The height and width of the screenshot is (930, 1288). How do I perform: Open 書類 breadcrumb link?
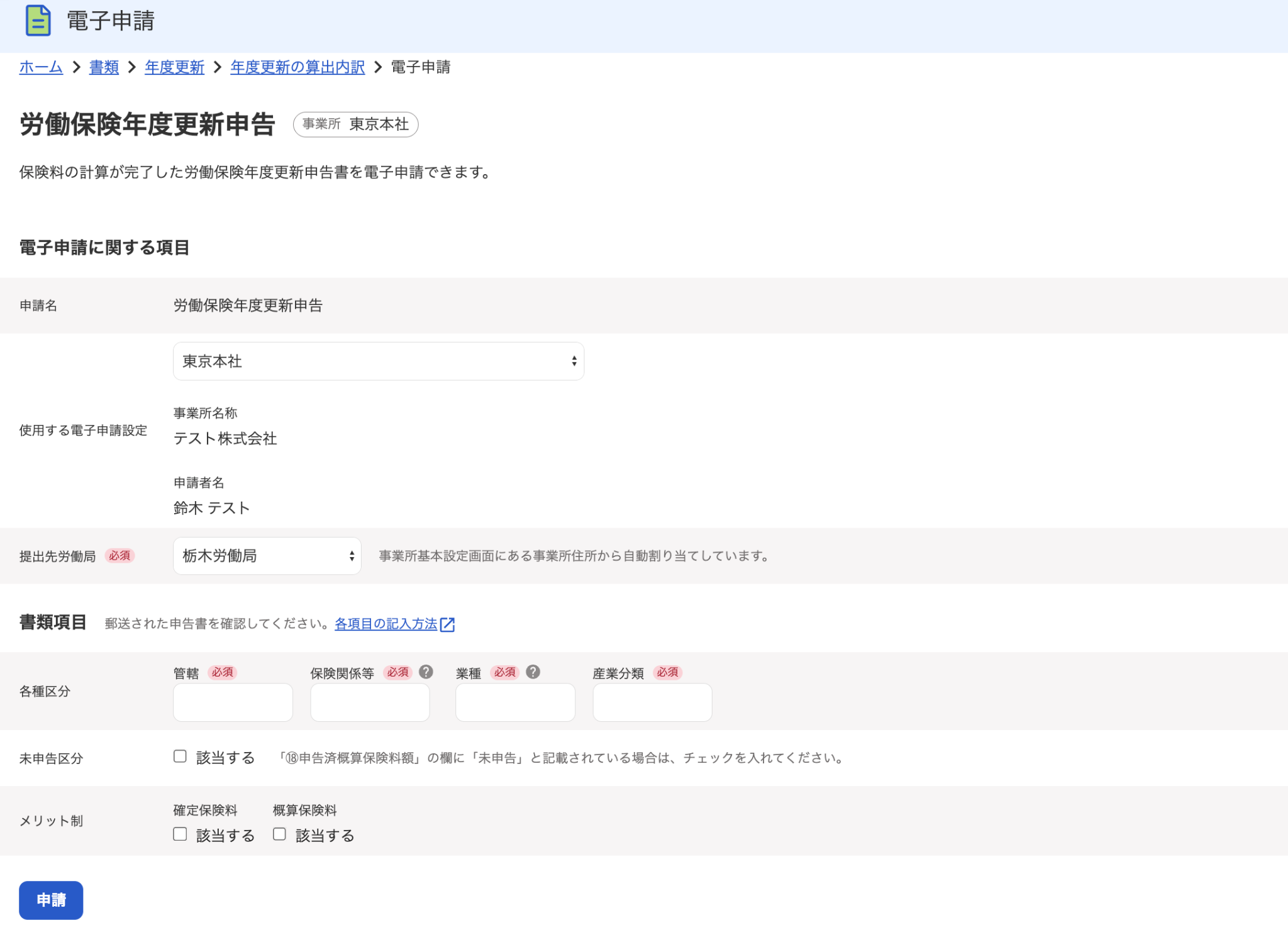coord(104,67)
